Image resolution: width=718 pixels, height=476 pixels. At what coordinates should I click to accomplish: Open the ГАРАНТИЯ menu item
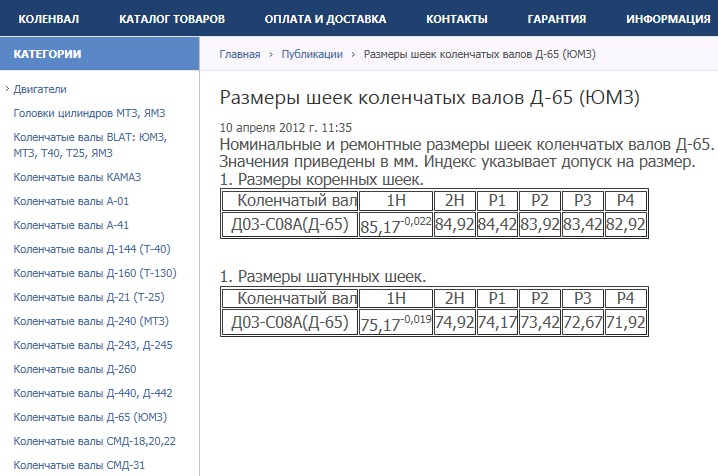click(557, 19)
